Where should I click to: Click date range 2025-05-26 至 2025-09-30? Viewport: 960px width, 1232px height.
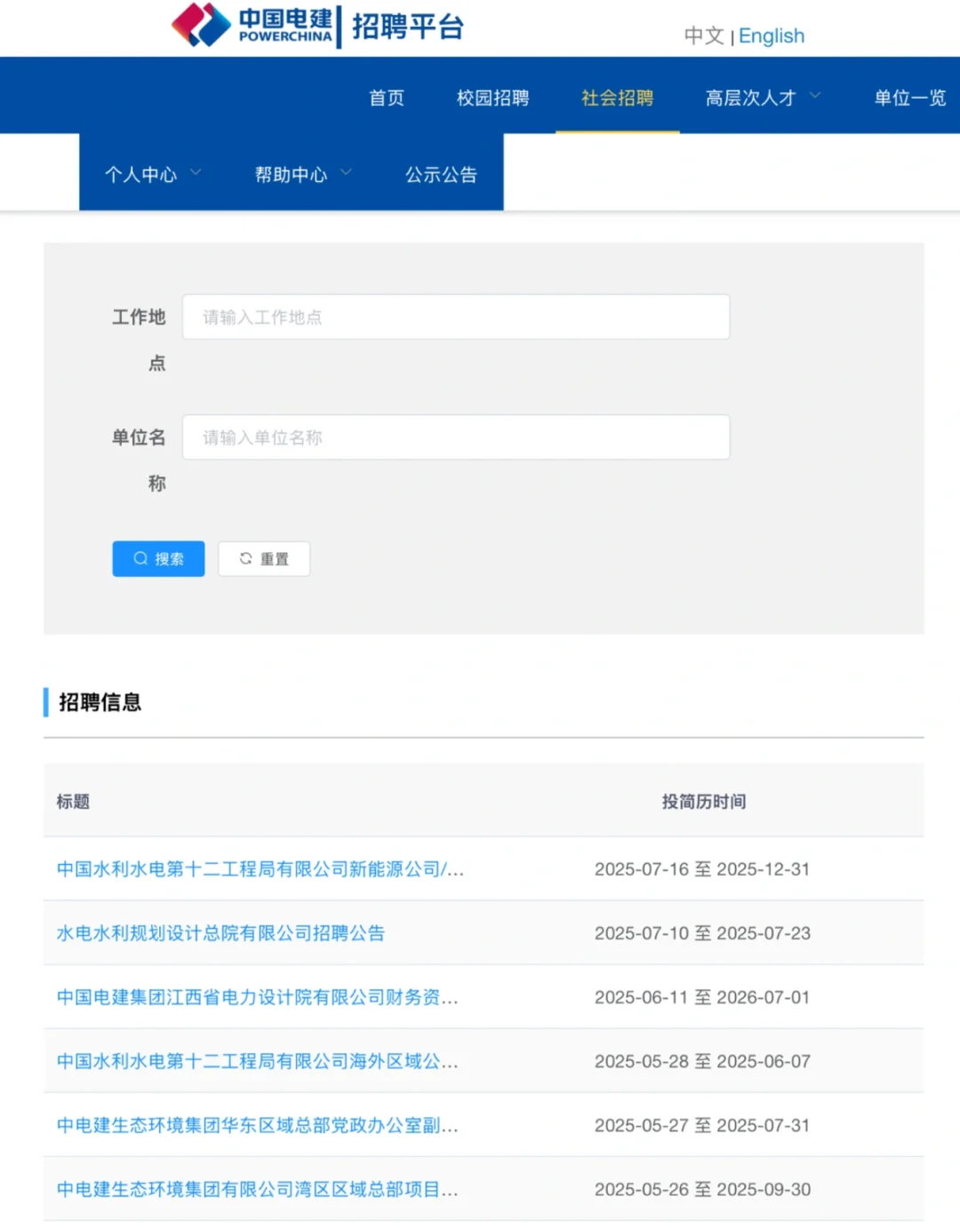(702, 1188)
